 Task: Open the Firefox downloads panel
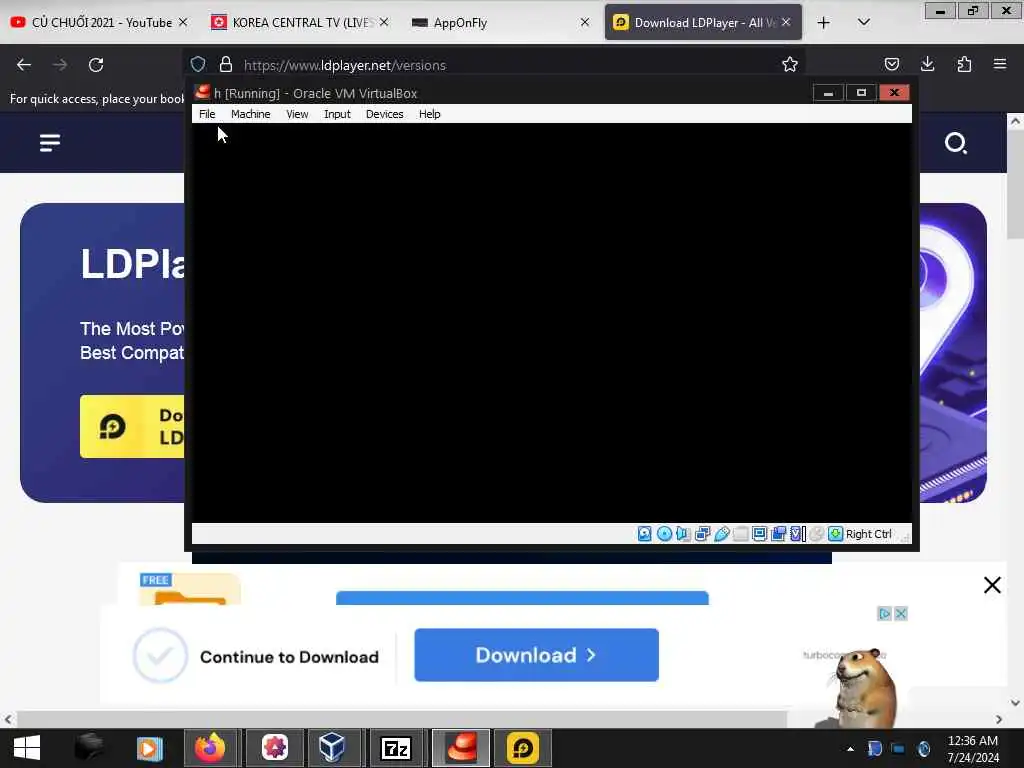pos(927,64)
